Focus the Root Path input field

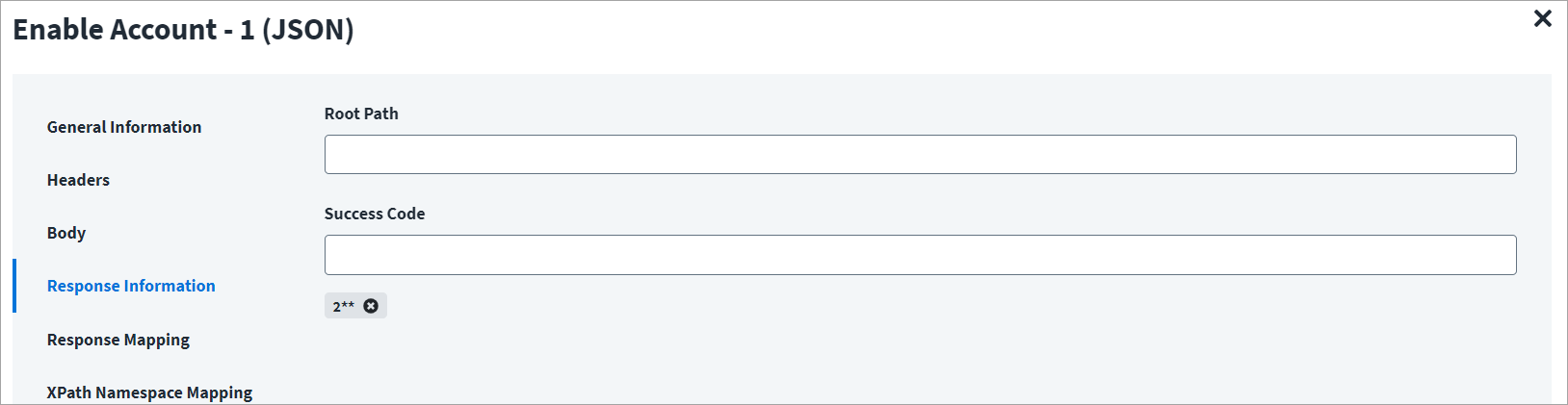tap(920, 155)
